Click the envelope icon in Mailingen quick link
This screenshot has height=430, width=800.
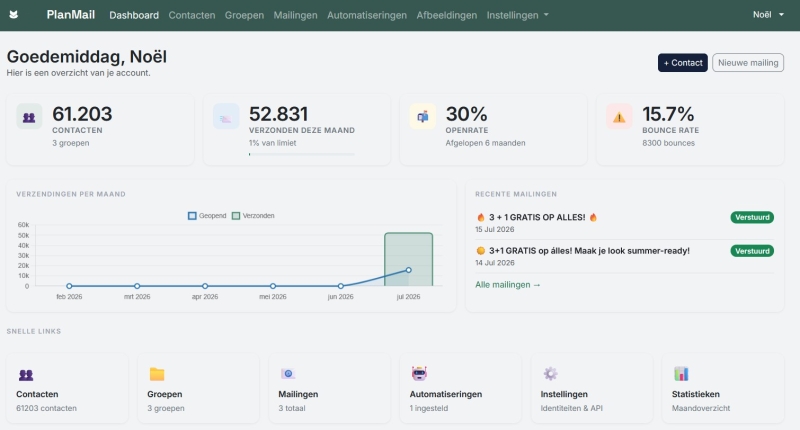[x=288, y=374]
